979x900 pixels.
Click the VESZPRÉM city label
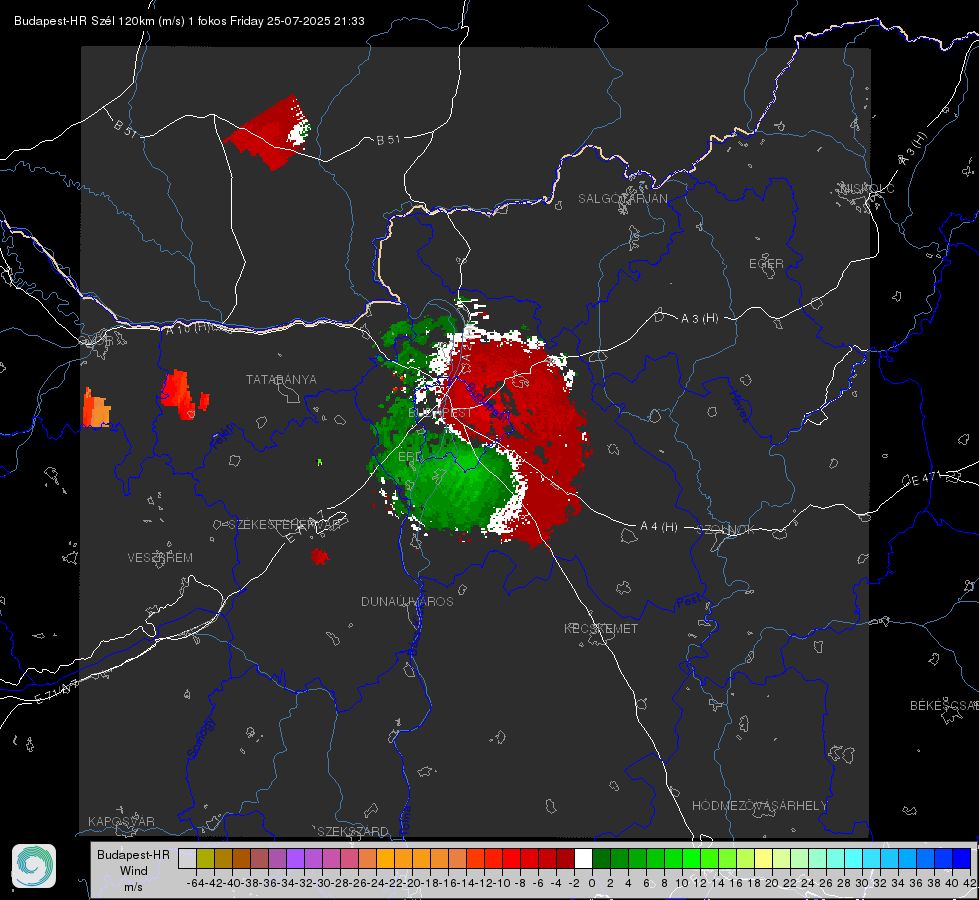pyautogui.click(x=160, y=557)
